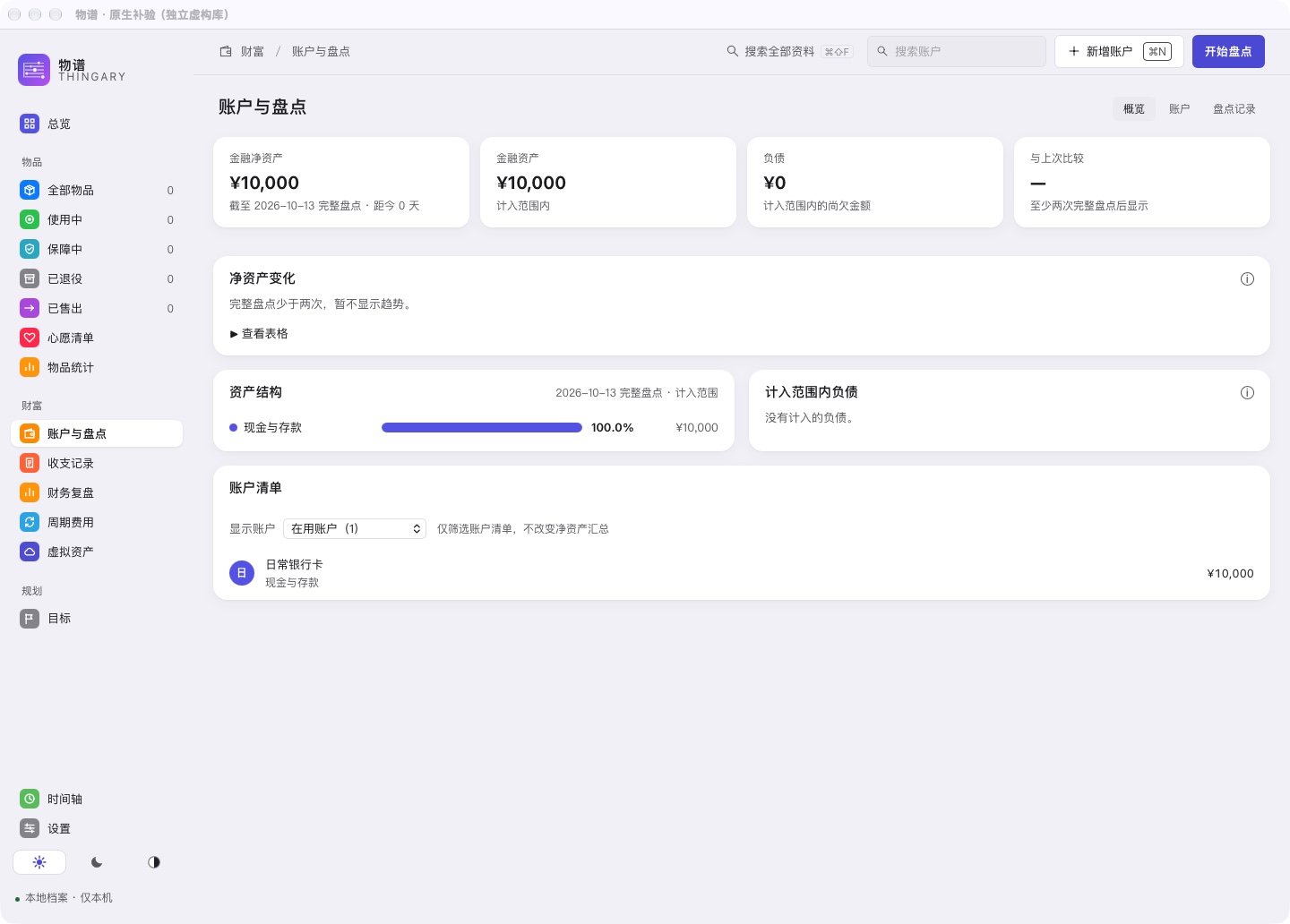This screenshot has width=1290, height=924.
Task: Click the 目标 flag icon
Action: tap(30, 618)
